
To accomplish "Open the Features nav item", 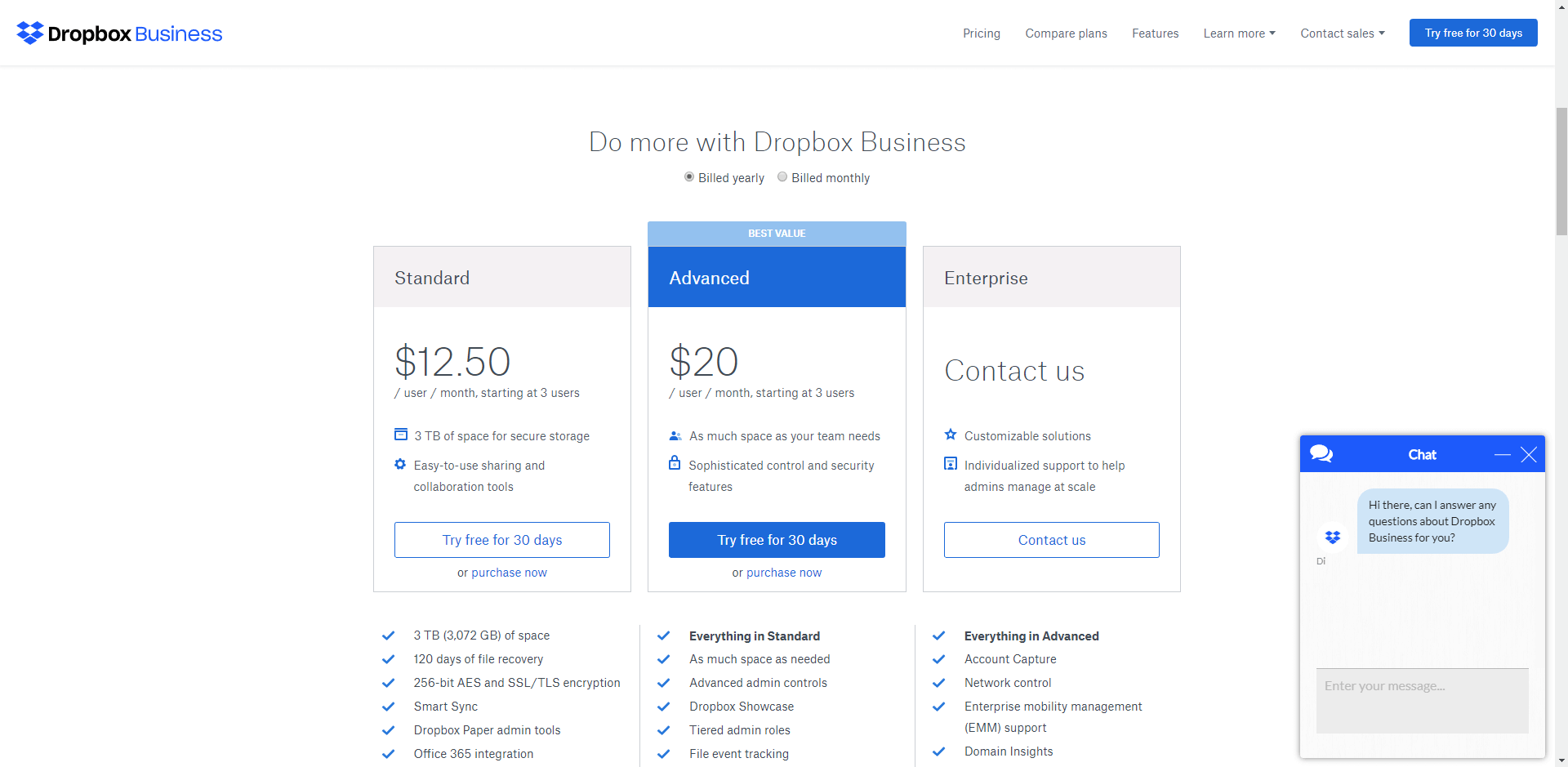I will click(1156, 33).
